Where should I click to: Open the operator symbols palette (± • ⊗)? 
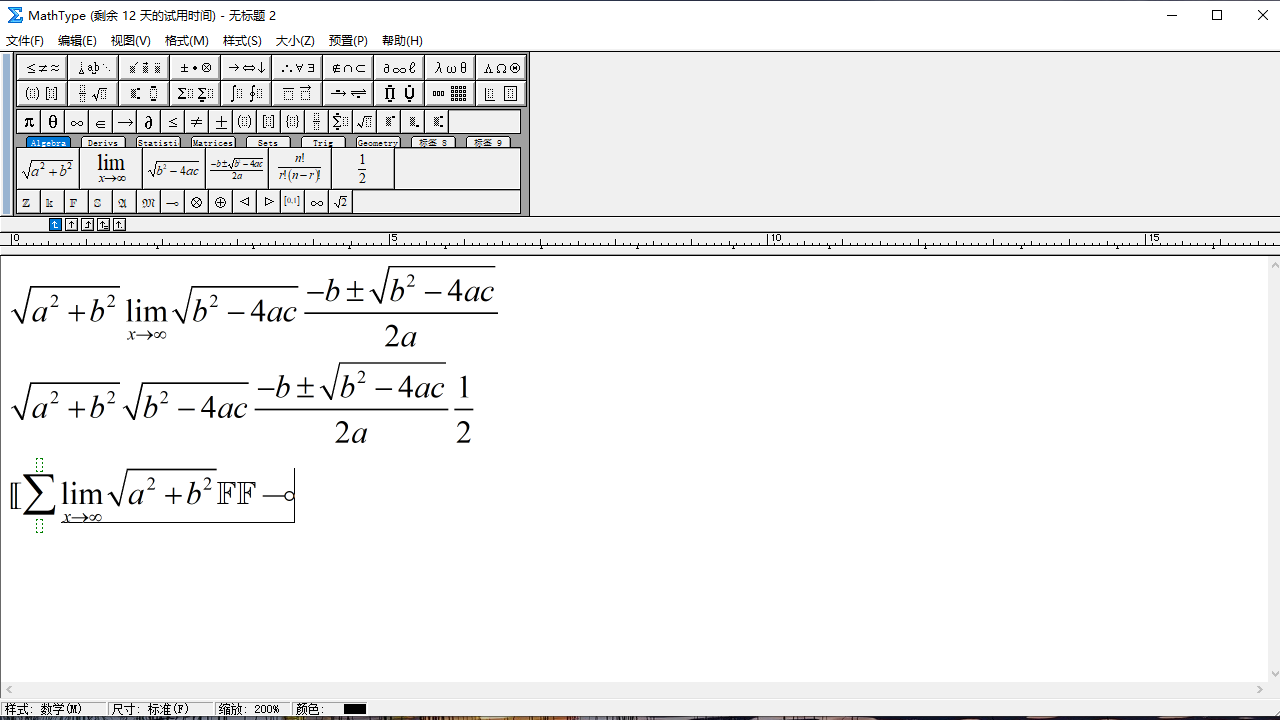(x=195, y=68)
